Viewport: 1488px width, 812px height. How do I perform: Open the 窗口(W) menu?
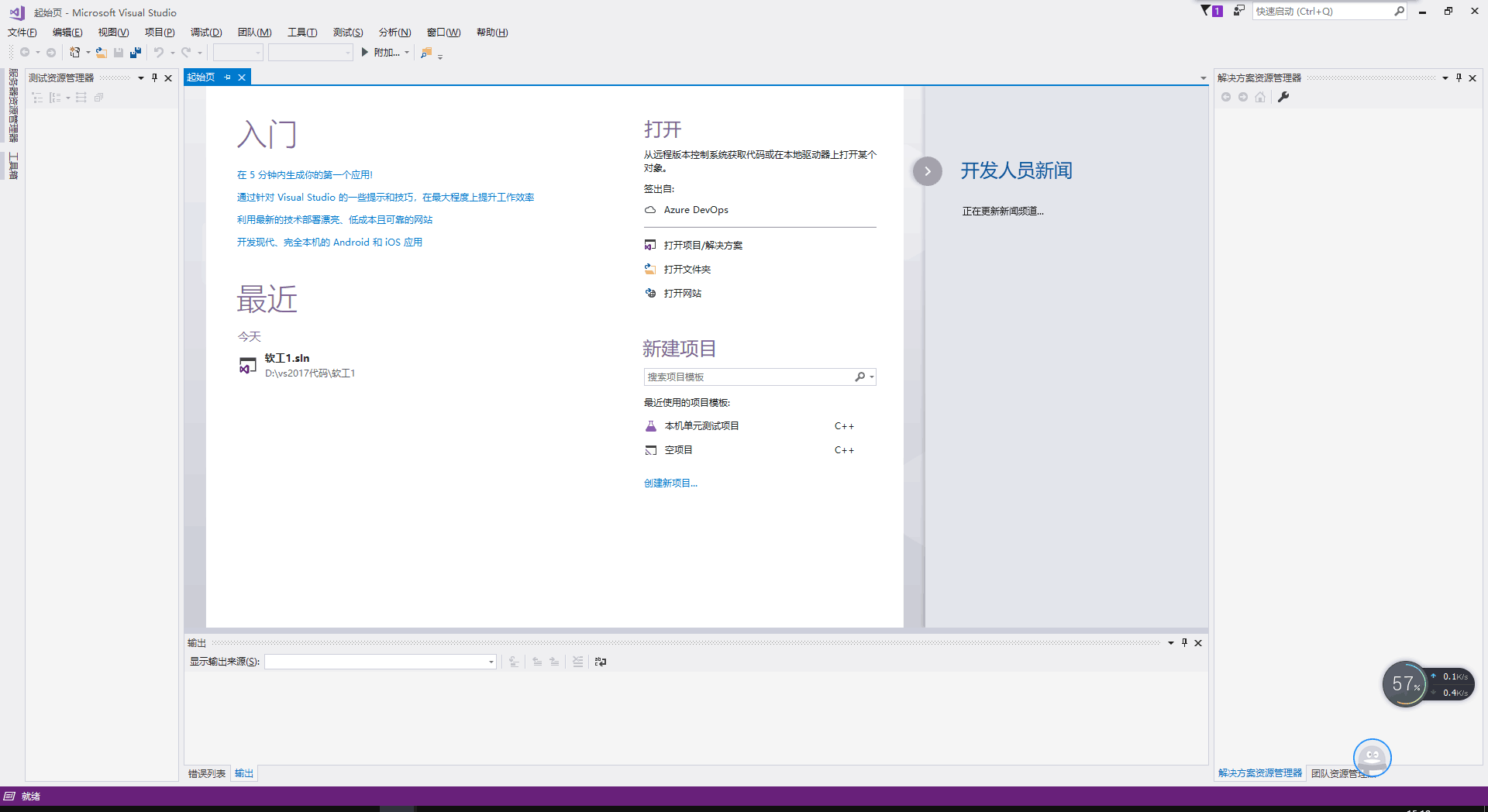pos(443,33)
